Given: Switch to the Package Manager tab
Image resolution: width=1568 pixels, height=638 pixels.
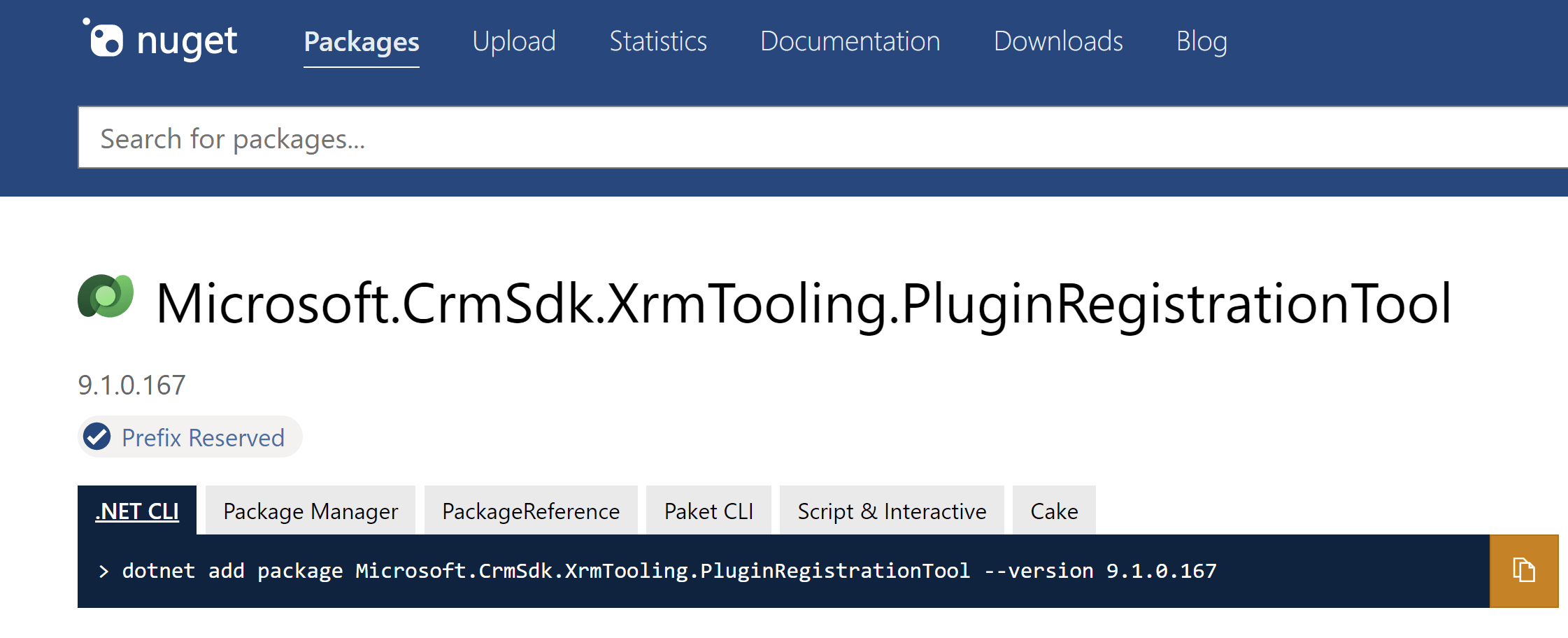Looking at the screenshot, I should point(311,511).
